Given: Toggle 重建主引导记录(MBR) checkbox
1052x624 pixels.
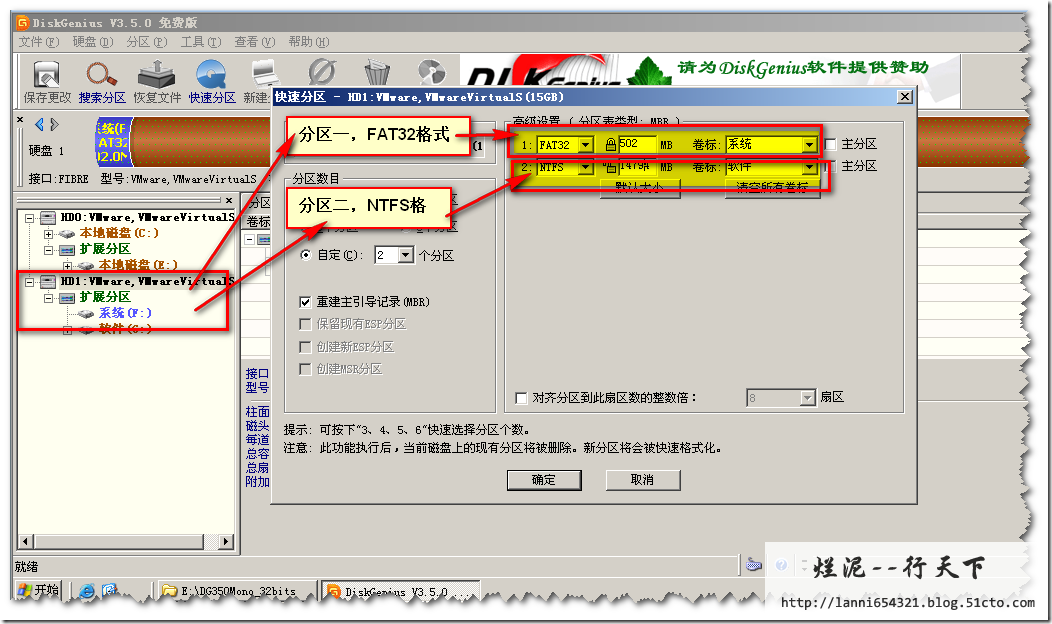Looking at the screenshot, I should [305, 302].
